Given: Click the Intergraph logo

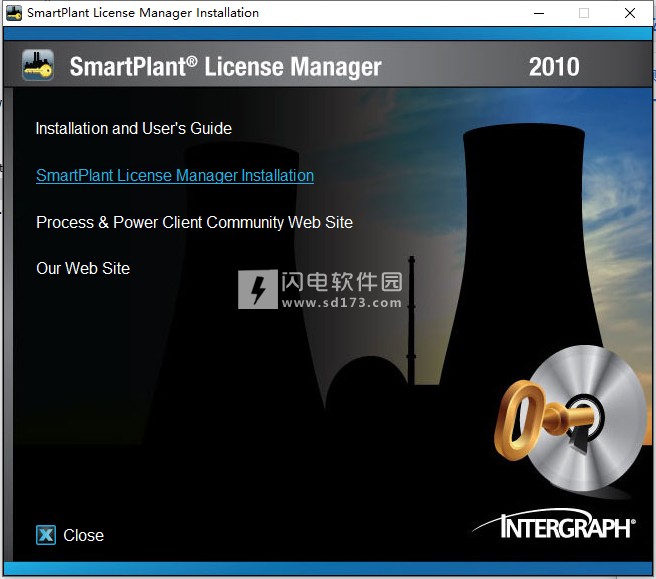Looking at the screenshot, I should pos(554,524).
